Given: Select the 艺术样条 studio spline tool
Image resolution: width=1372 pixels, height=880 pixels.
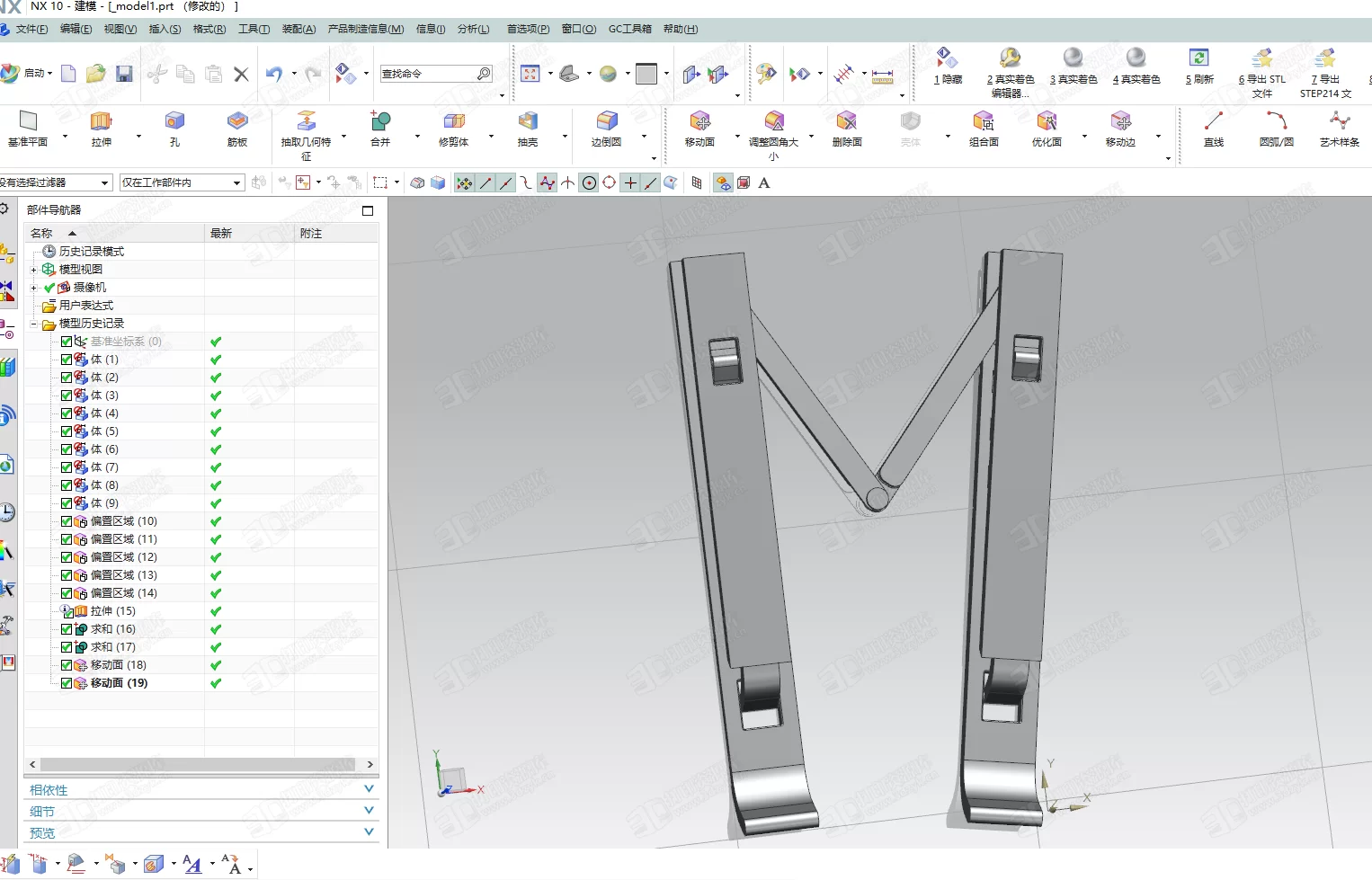Looking at the screenshot, I should coord(1340,128).
